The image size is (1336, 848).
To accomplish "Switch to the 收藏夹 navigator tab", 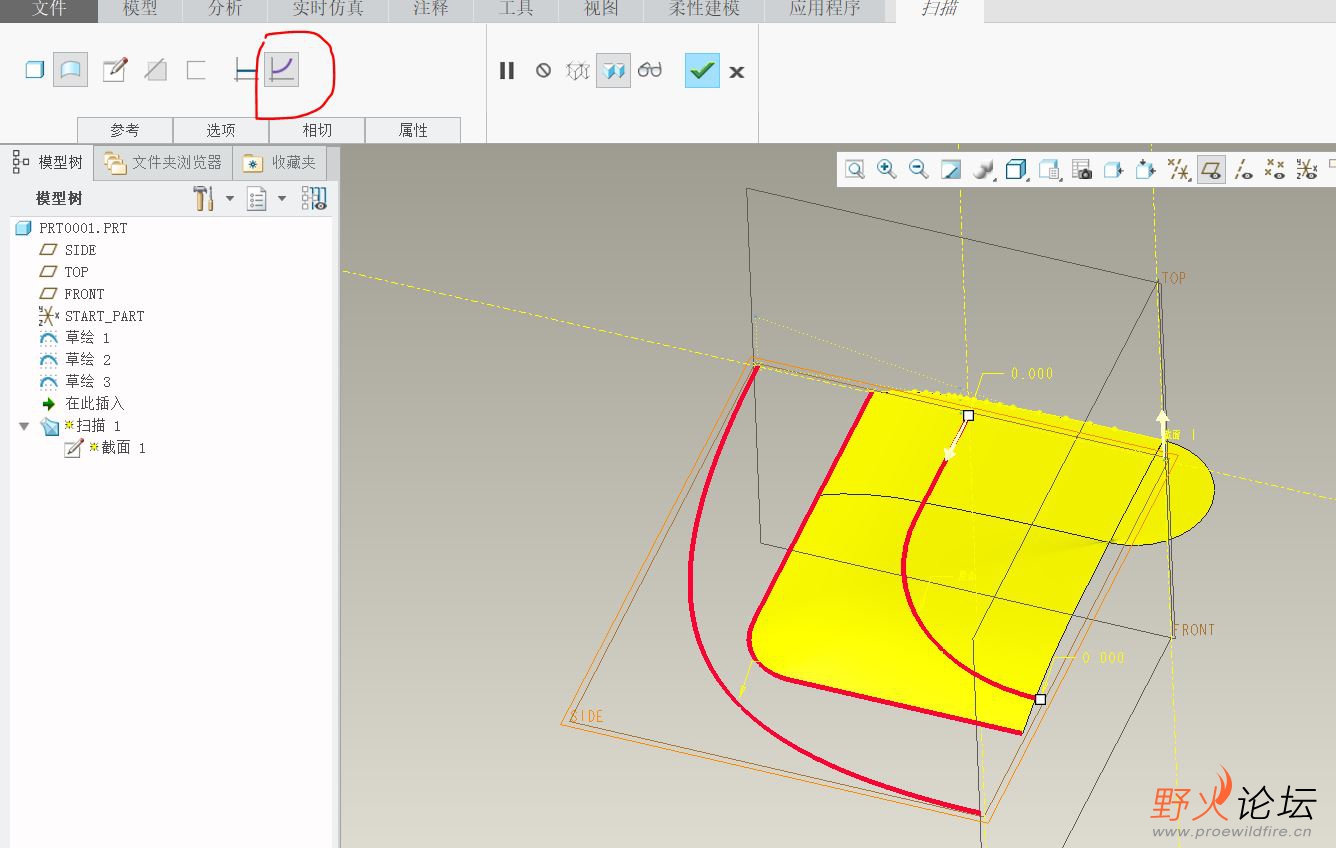I will 281,162.
